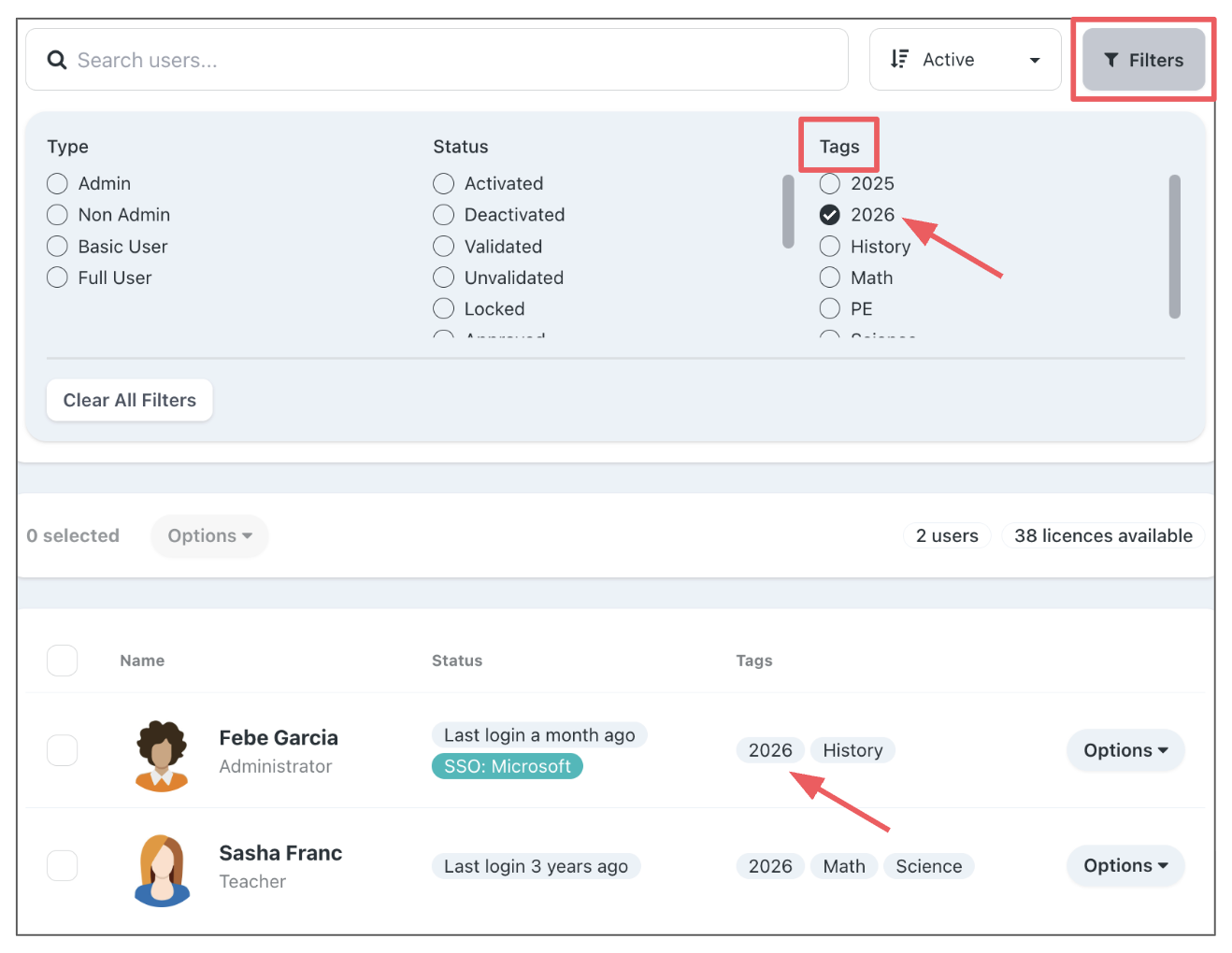Screen dimensions: 1232x953
Task: Click Febe Garcia's avatar picture
Action: coord(163,755)
